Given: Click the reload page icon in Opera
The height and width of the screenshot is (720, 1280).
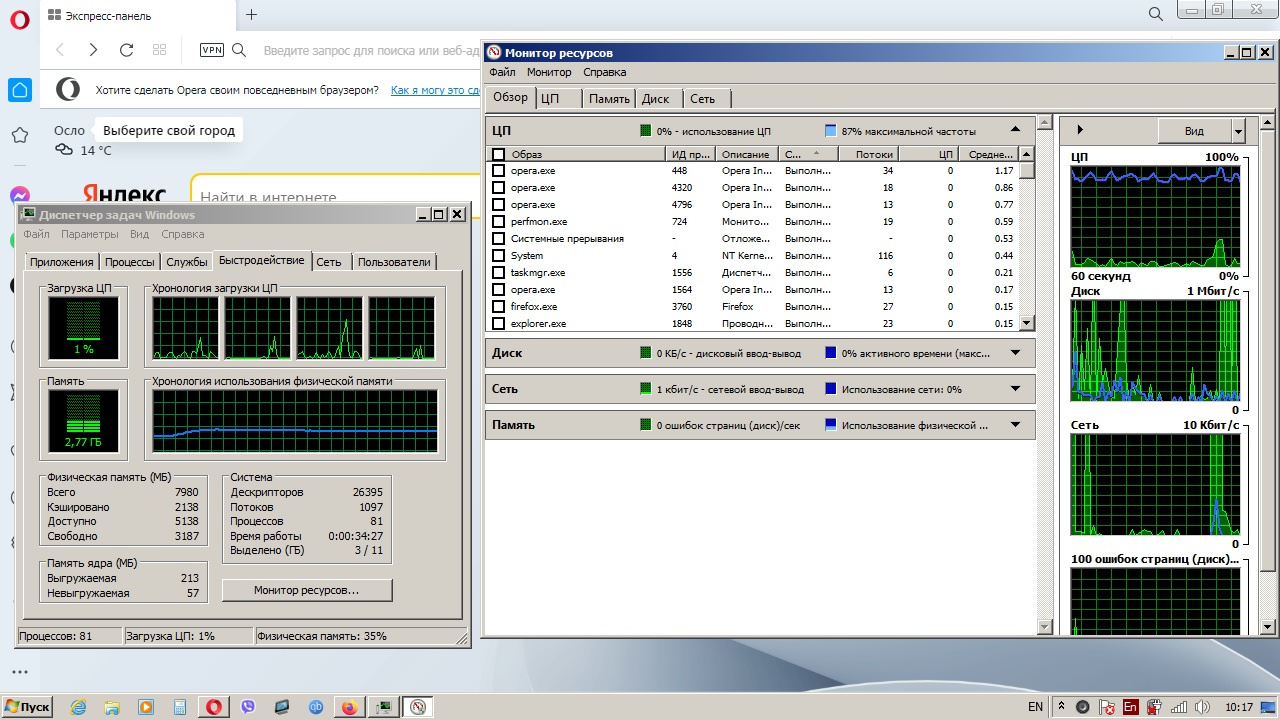Looking at the screenshot, I should [126, 50].
